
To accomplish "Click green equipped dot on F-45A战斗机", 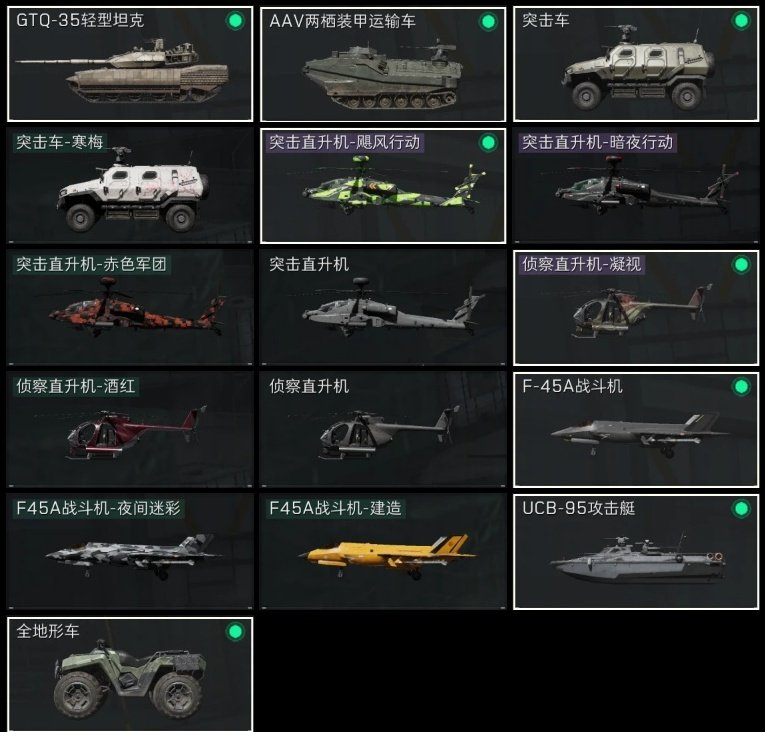I will click(741, 386).
